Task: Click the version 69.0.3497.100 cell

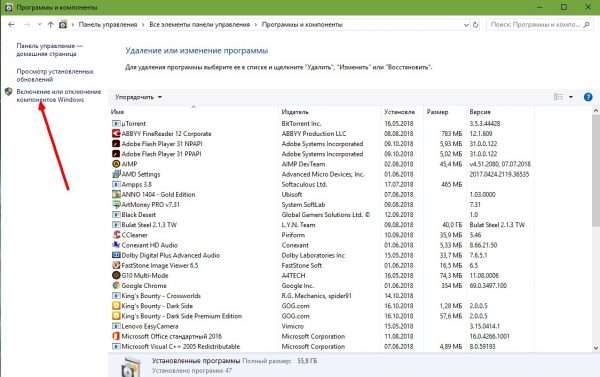Action: click(488, 286)
